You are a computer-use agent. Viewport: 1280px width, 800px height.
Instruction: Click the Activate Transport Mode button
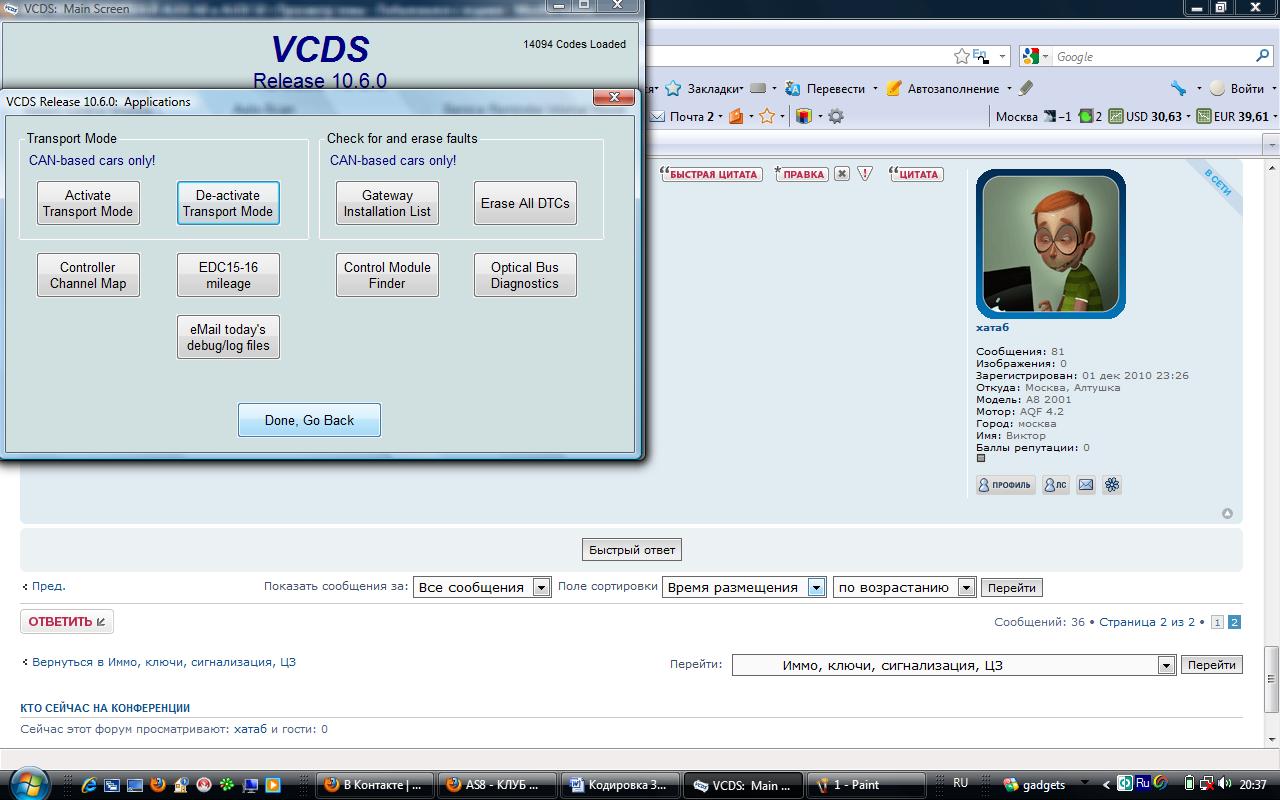point(88,203)
